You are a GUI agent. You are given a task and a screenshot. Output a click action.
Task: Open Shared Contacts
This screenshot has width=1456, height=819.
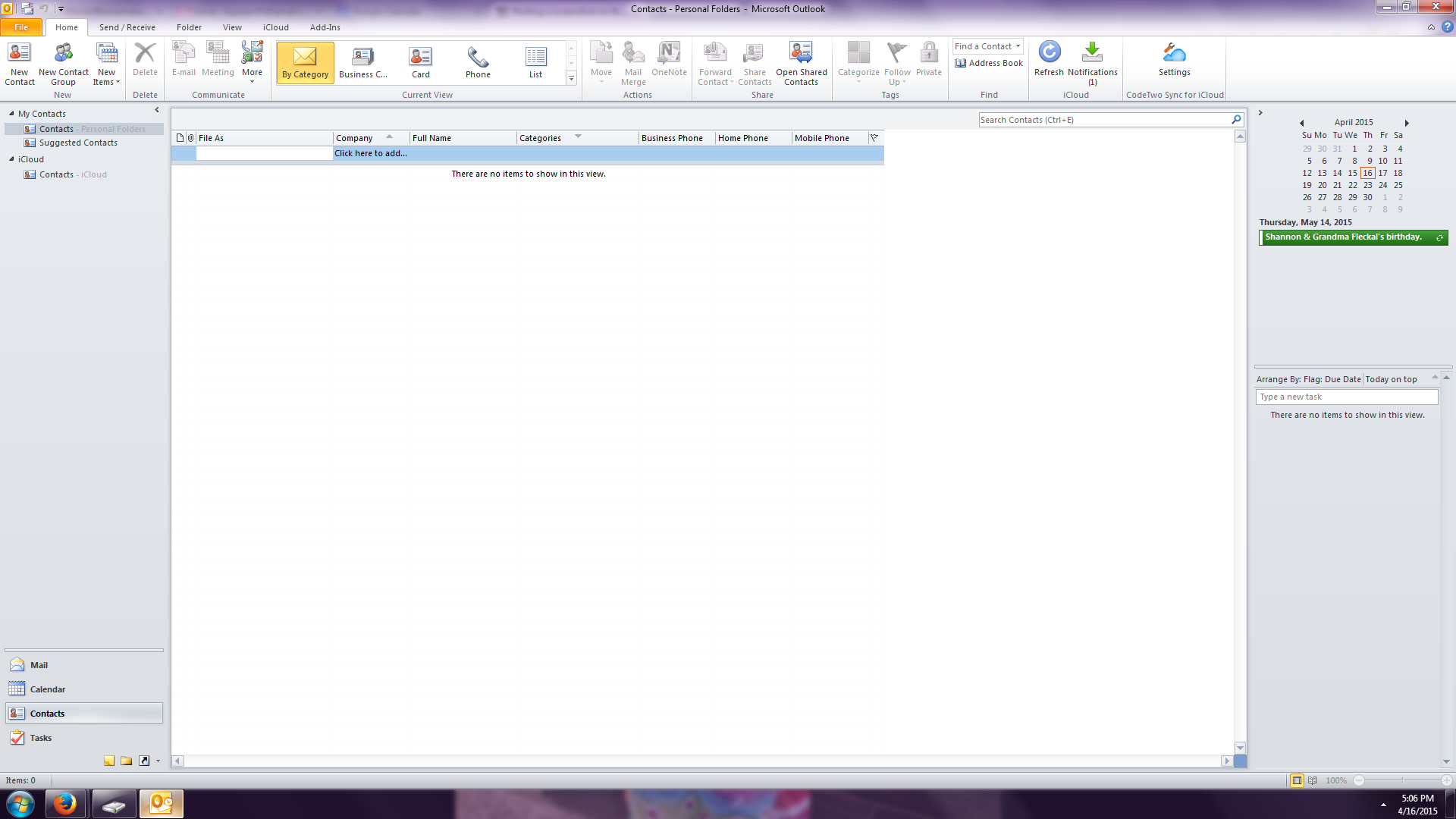802,64
